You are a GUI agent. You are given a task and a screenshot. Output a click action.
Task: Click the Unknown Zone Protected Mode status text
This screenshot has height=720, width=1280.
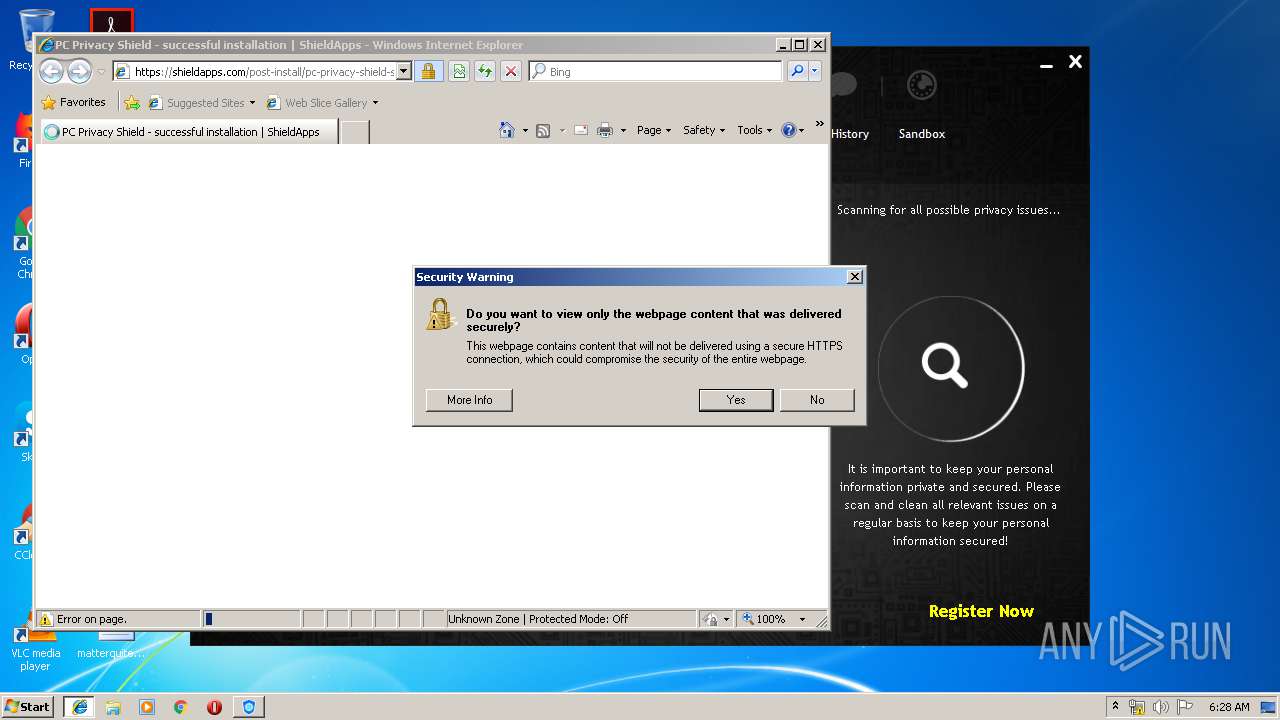tap(538, 619)
